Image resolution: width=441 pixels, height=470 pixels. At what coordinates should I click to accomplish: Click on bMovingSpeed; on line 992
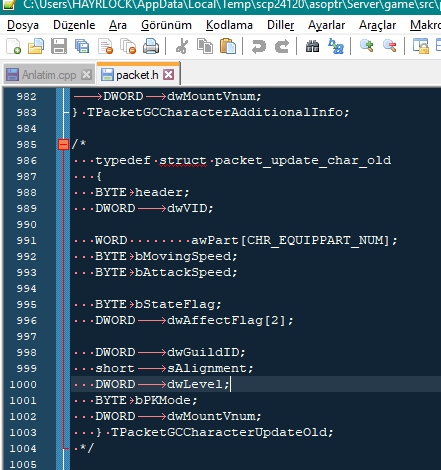click(x=186, y=256)
